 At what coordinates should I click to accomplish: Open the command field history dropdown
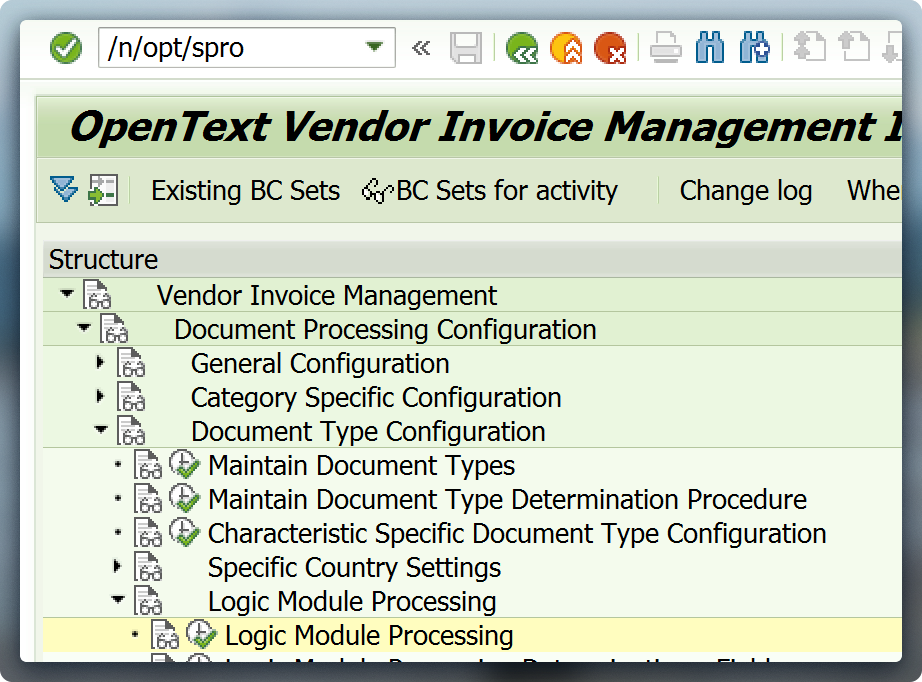coord(373,45)
